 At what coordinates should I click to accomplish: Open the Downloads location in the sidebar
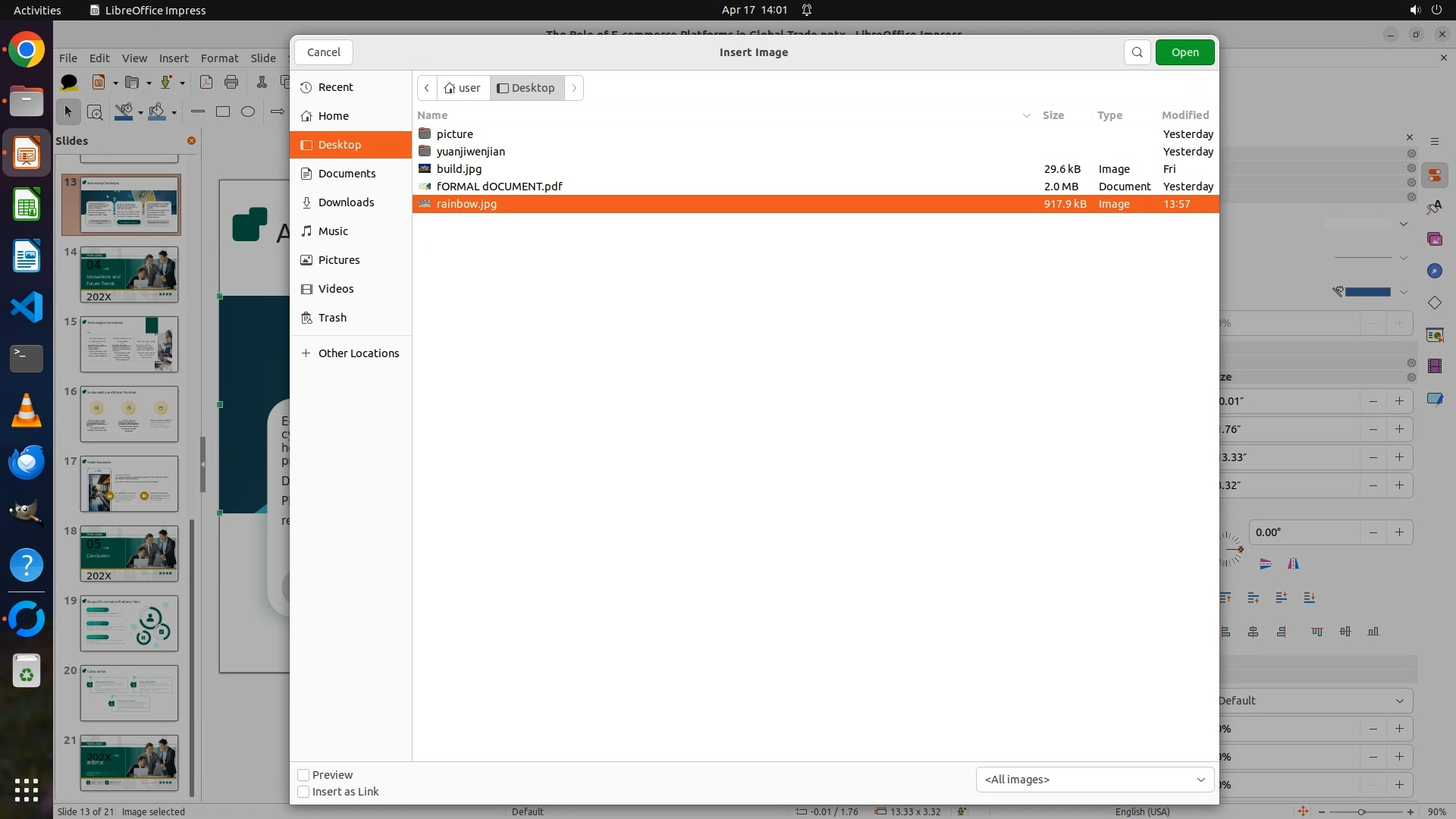pos(346,202)
